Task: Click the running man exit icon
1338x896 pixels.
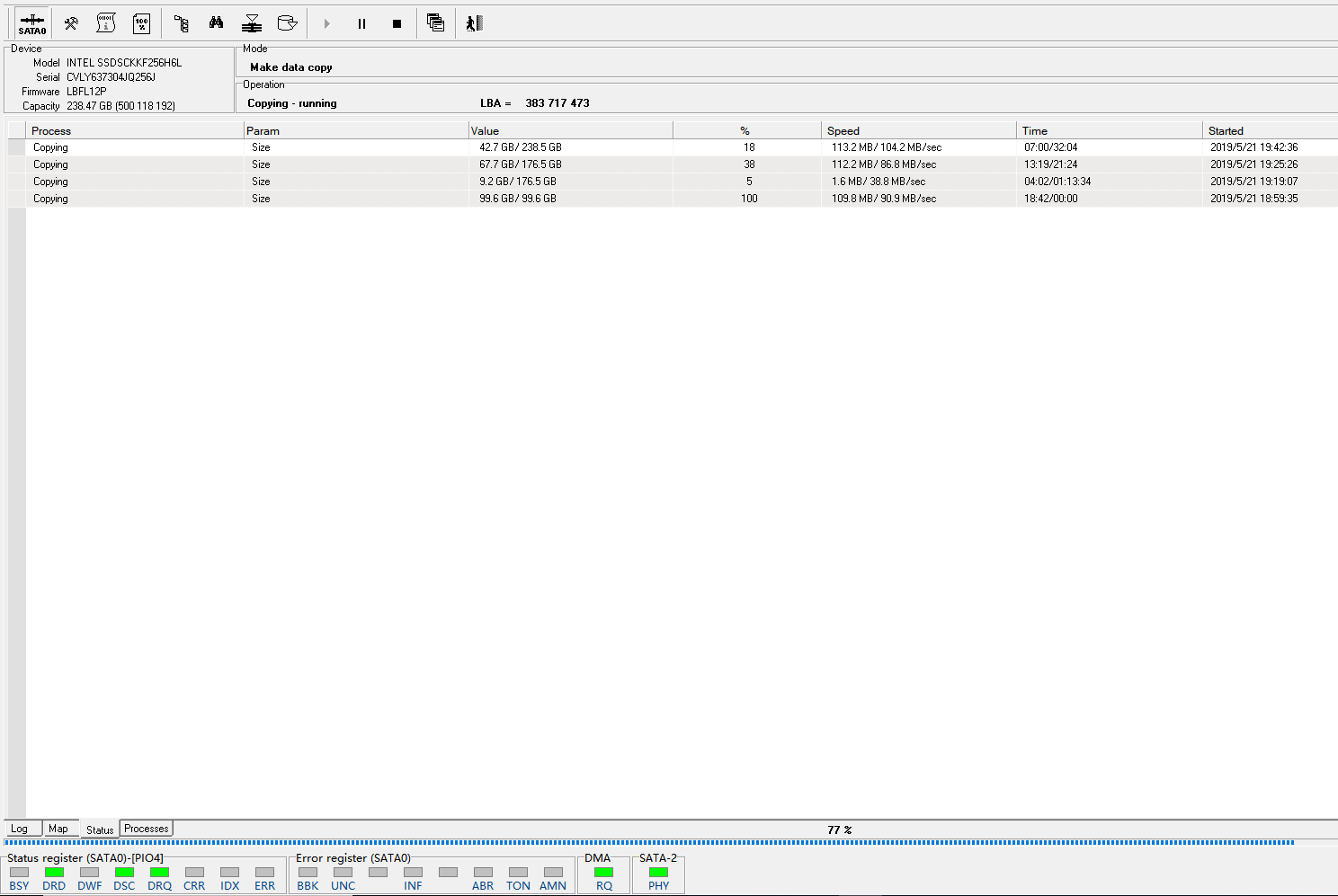Action: pos(475,23)
